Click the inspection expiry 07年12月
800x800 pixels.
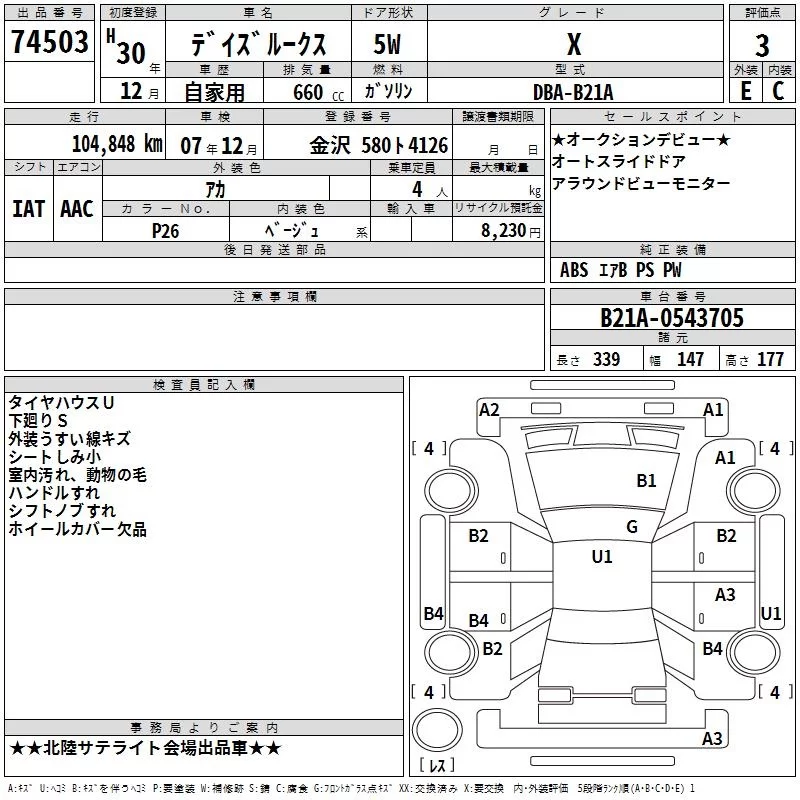click(219, 146)
